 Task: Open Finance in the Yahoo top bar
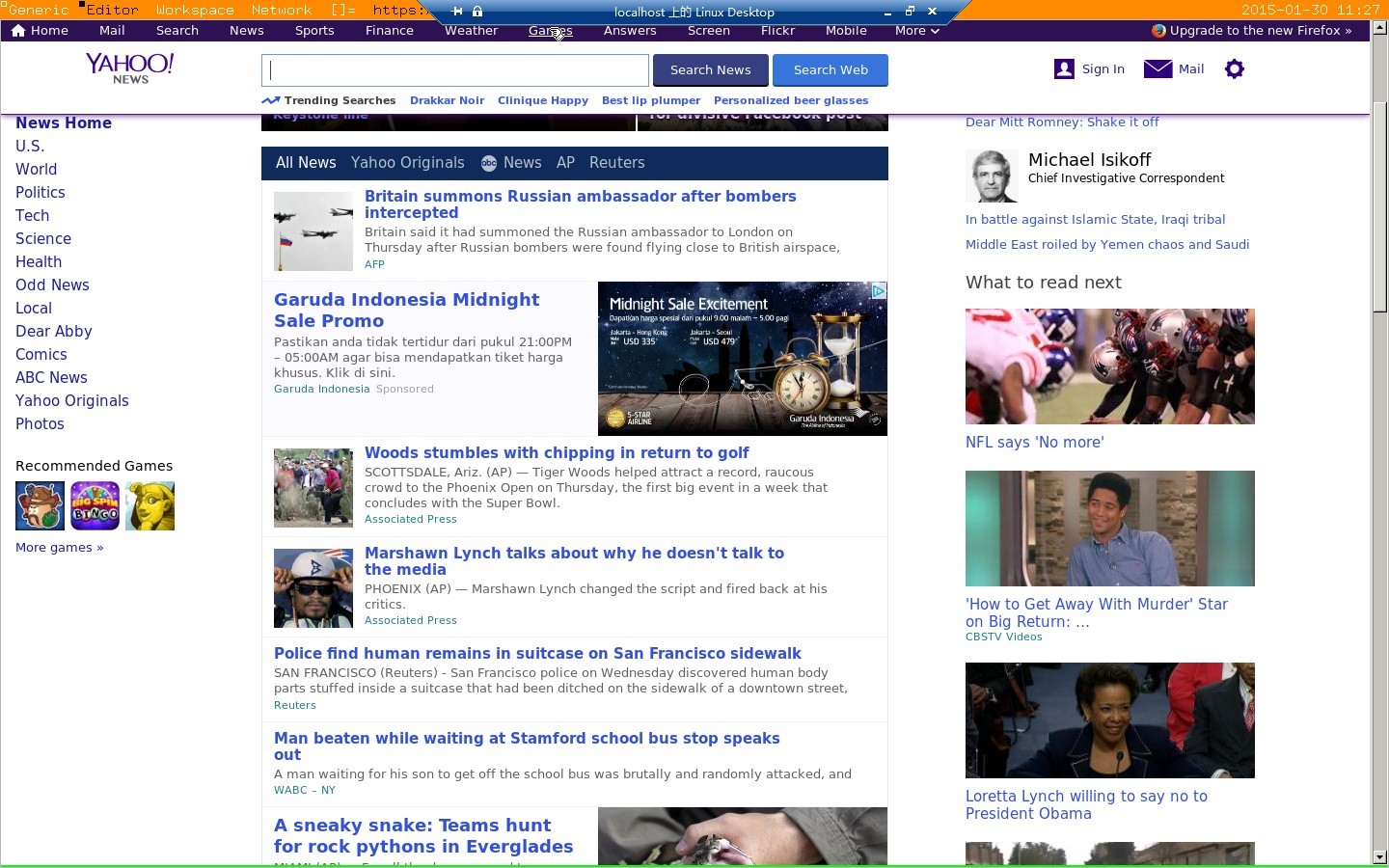[390, 31]
